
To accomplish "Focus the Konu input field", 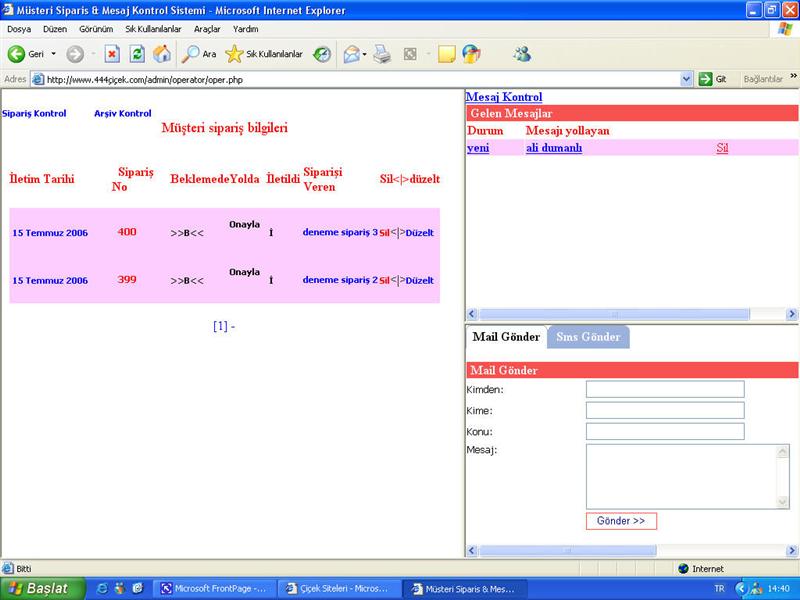I will [x=665, y=431].
